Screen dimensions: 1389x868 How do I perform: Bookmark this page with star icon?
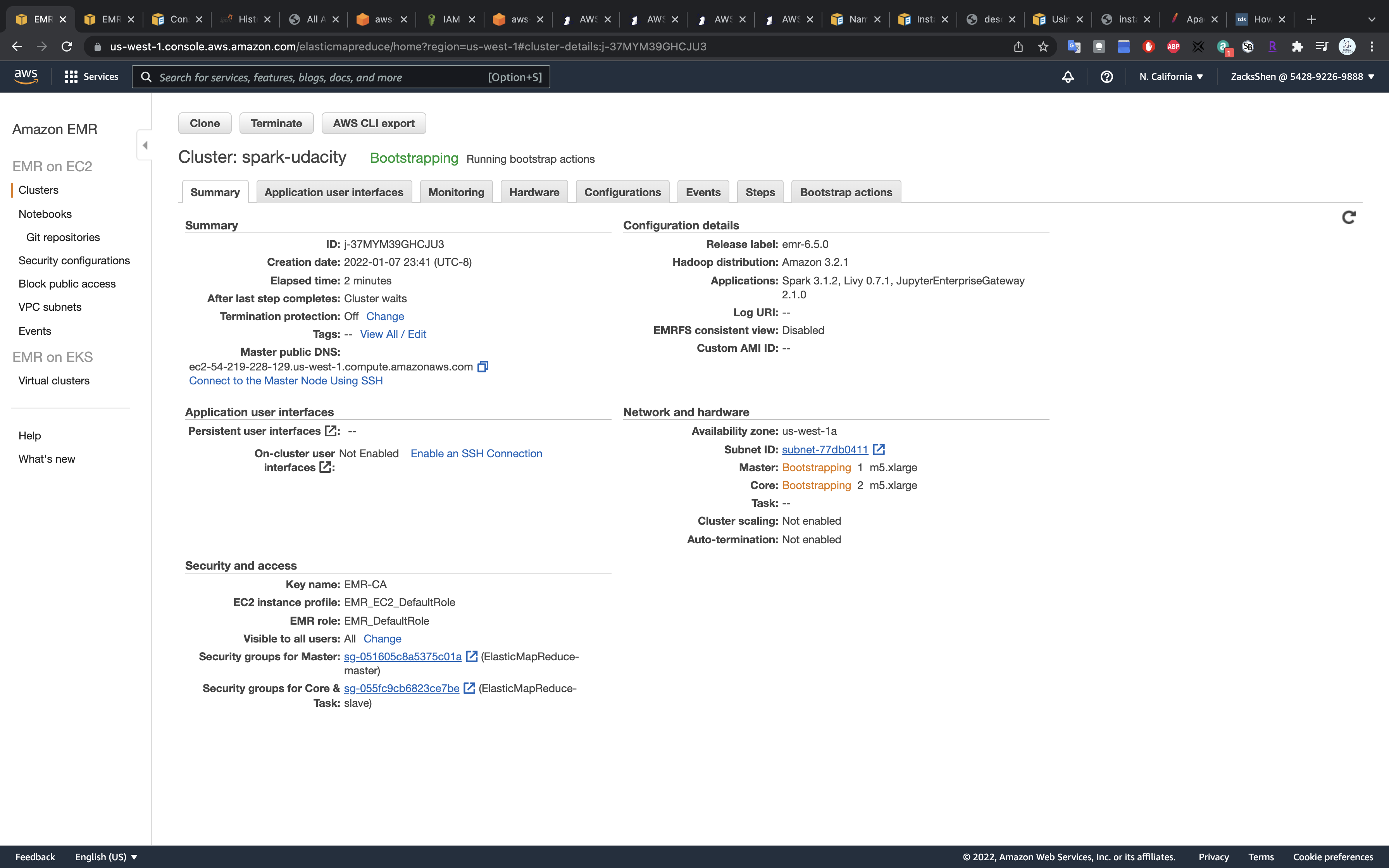pyautogui.click(x=1043, y=47)
